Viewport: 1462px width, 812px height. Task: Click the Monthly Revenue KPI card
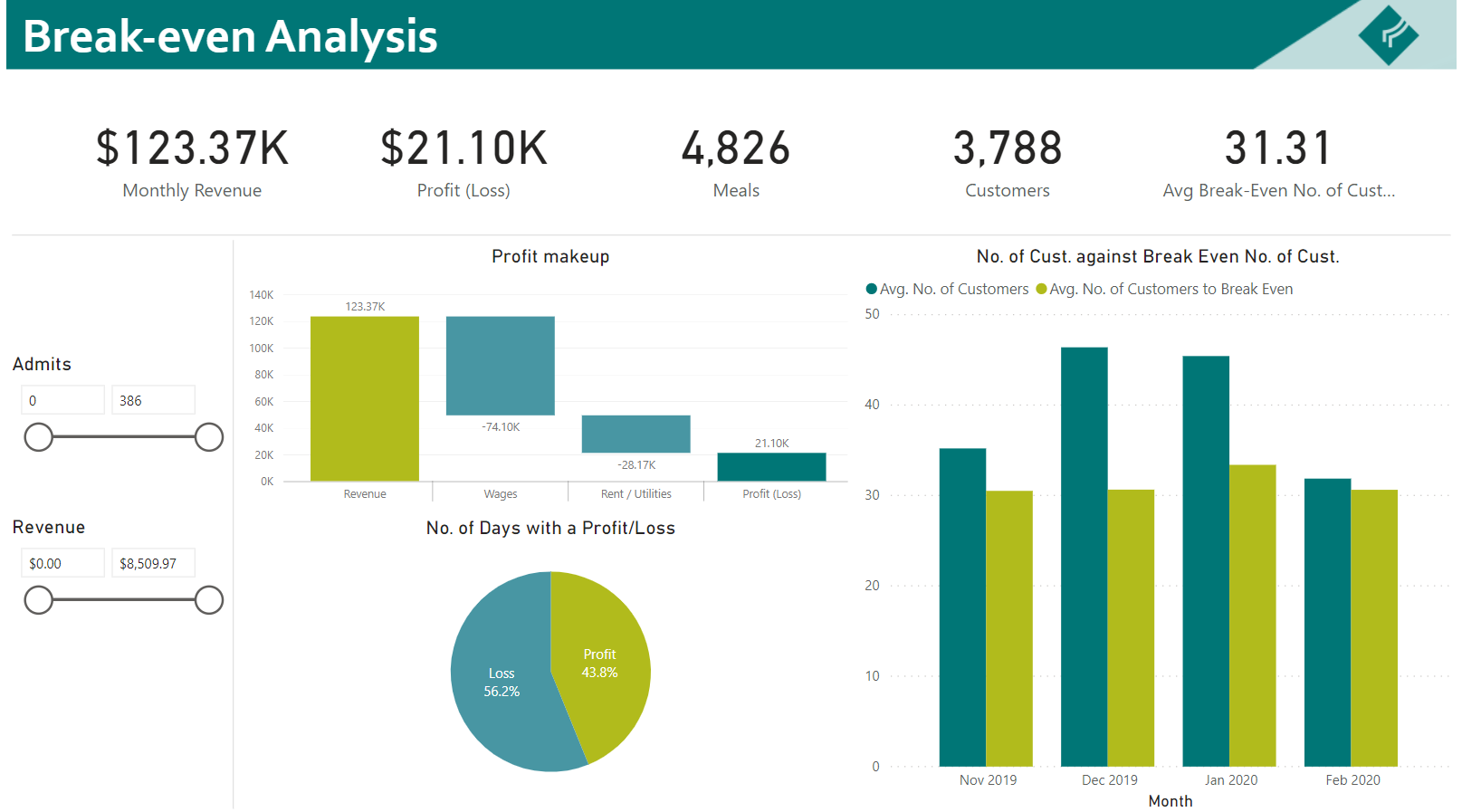click(x=192, y=163)
